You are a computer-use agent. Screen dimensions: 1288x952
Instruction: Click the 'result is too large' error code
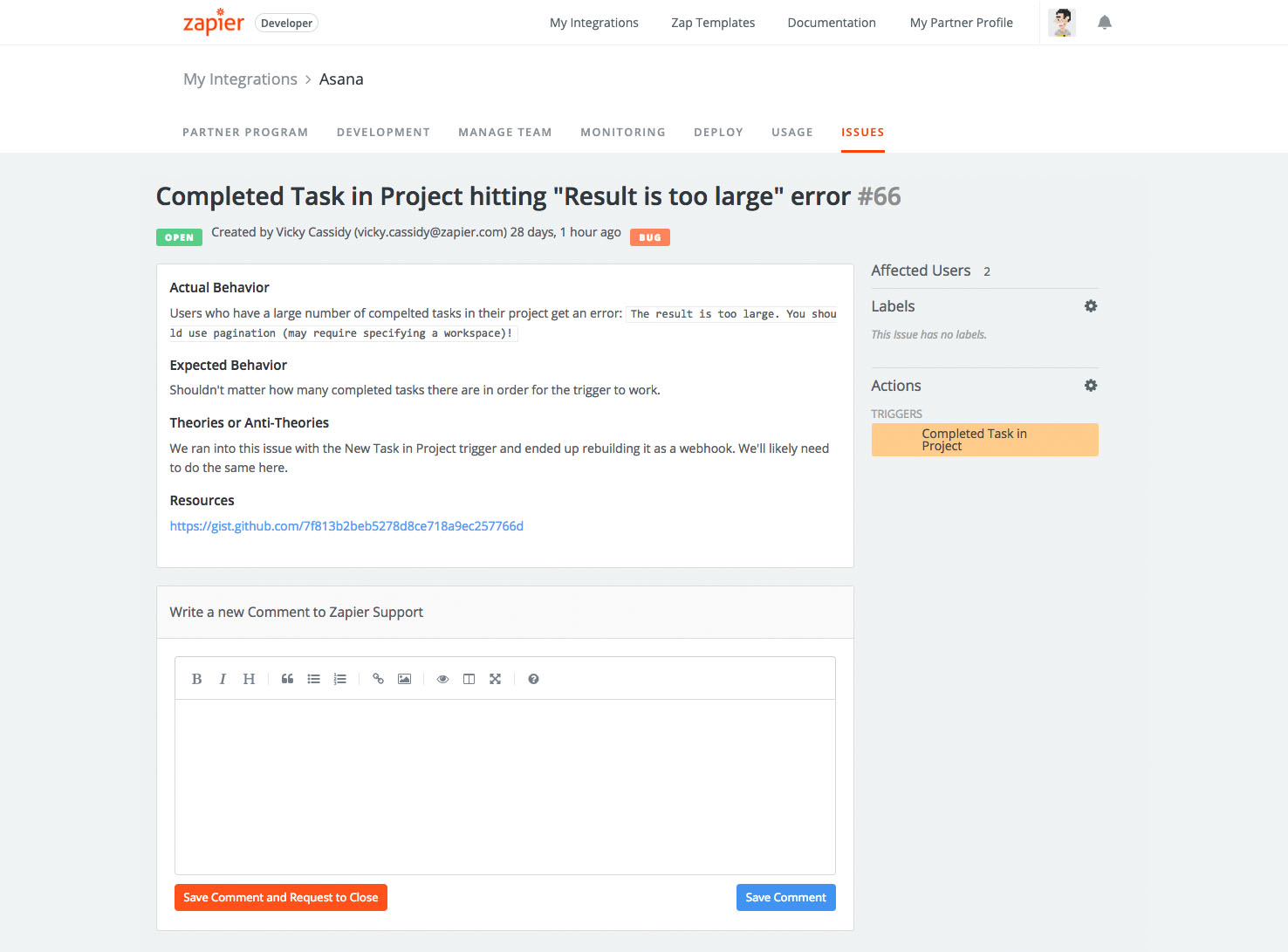(x=504, y=324)
